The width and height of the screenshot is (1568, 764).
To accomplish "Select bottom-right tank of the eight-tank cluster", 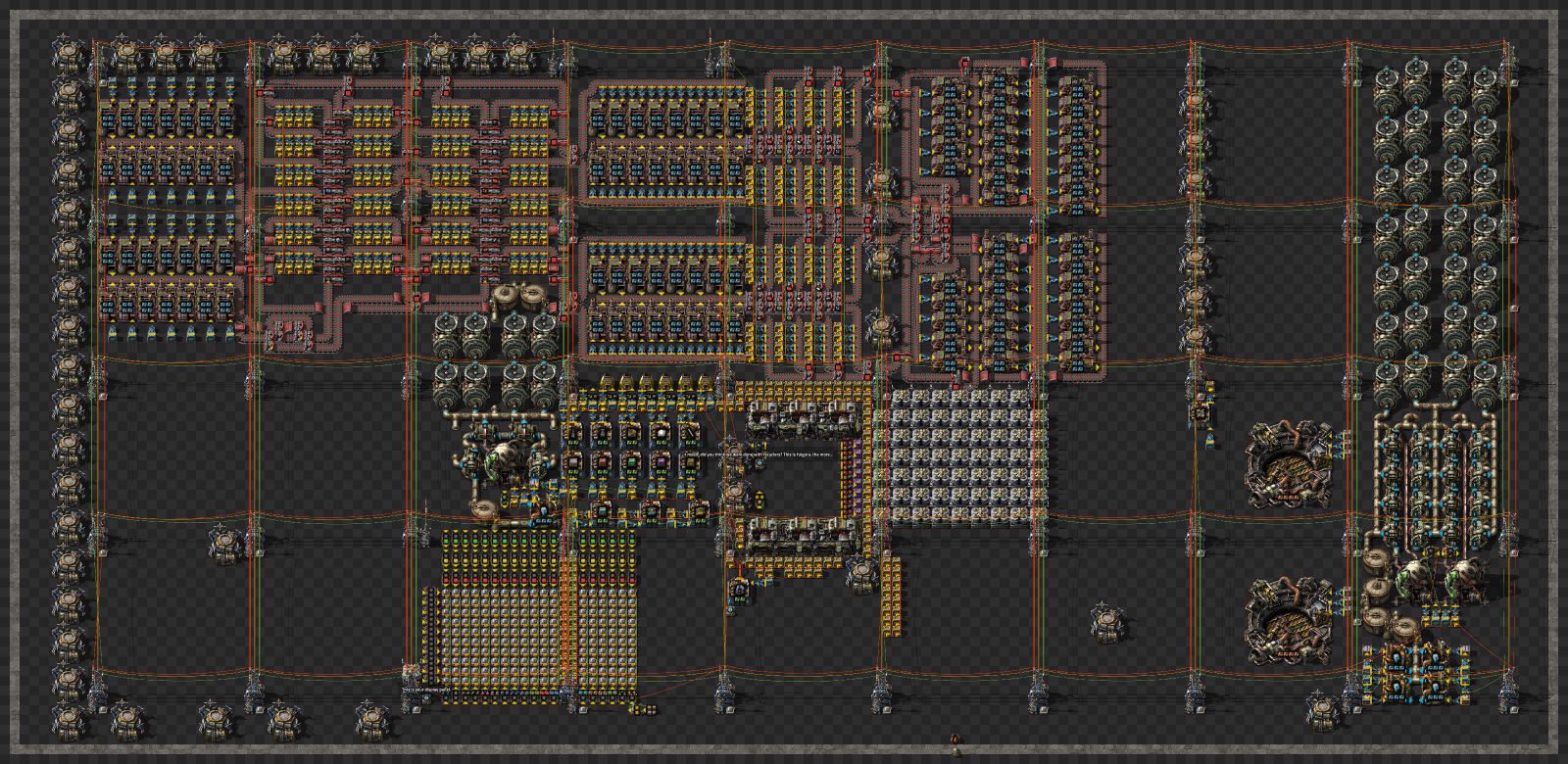I will click(x=543, y=384).
